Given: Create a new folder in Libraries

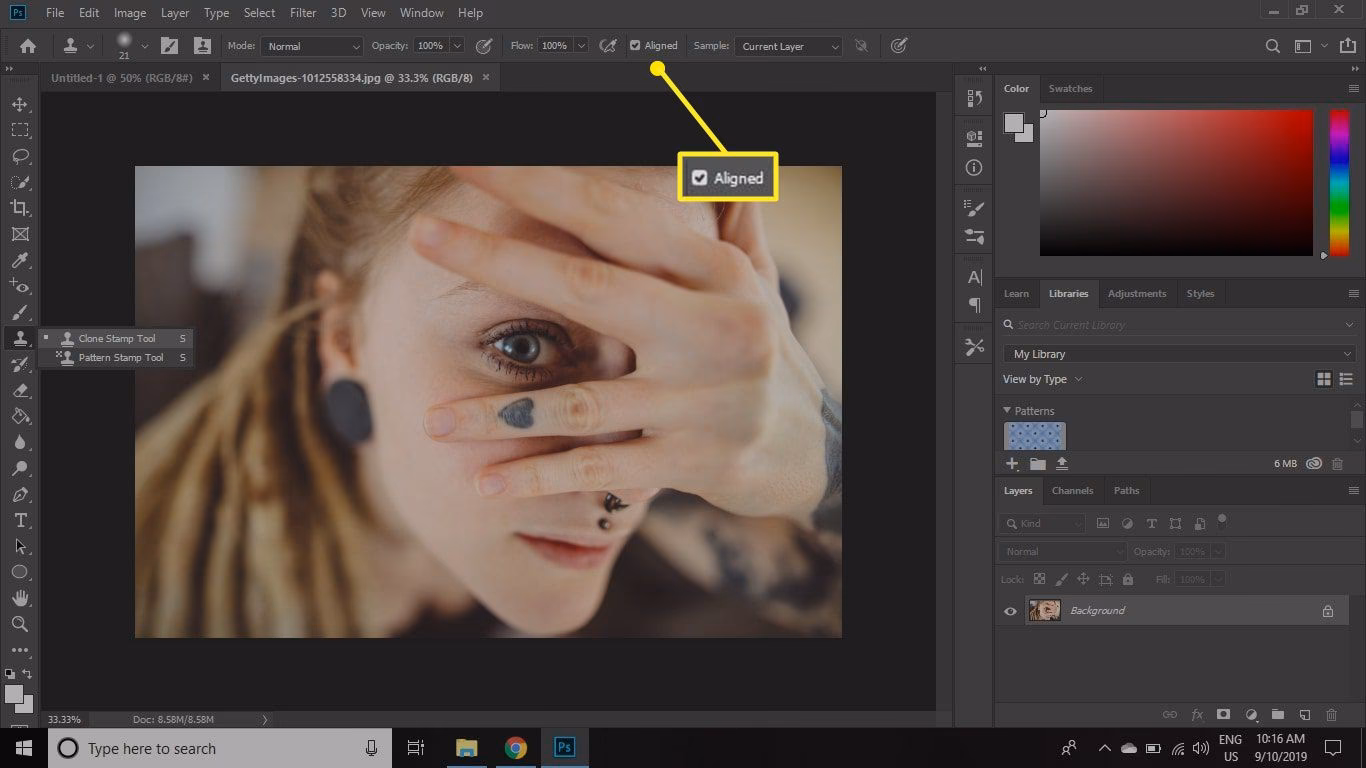Looking at the screenshot, I should tap(1037, 463).
